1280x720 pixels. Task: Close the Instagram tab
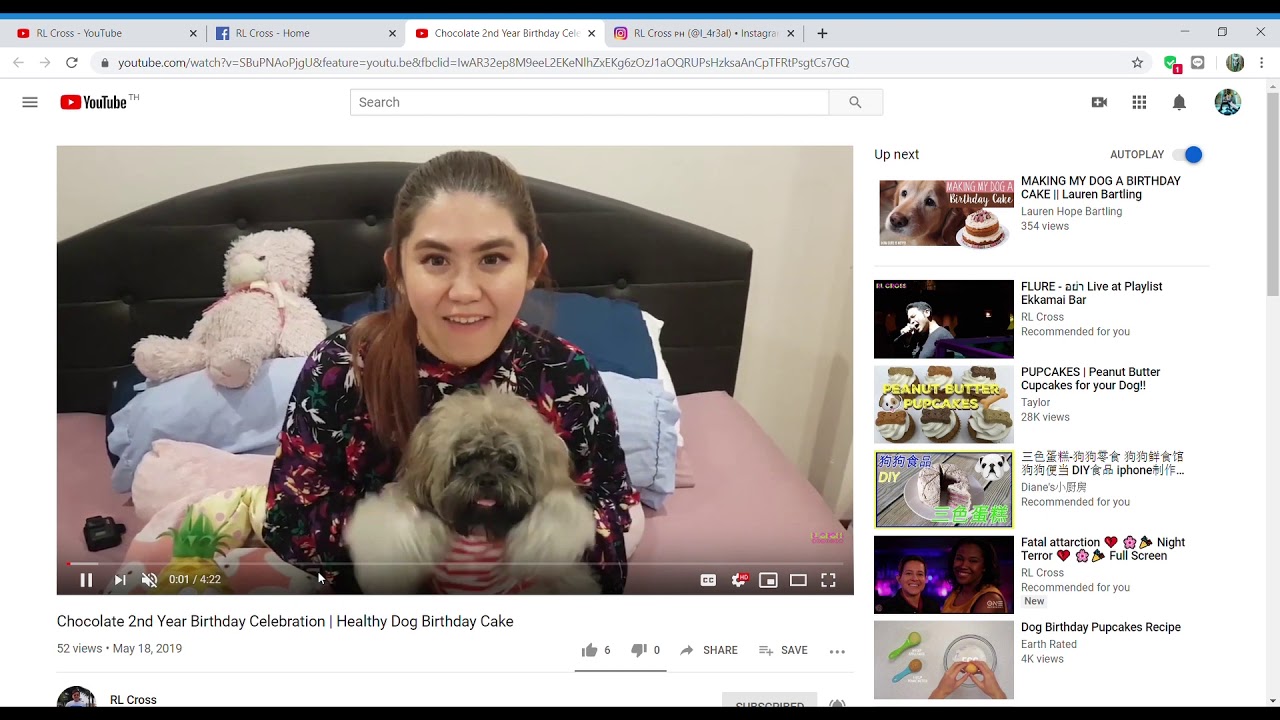[x=790, y=33]
